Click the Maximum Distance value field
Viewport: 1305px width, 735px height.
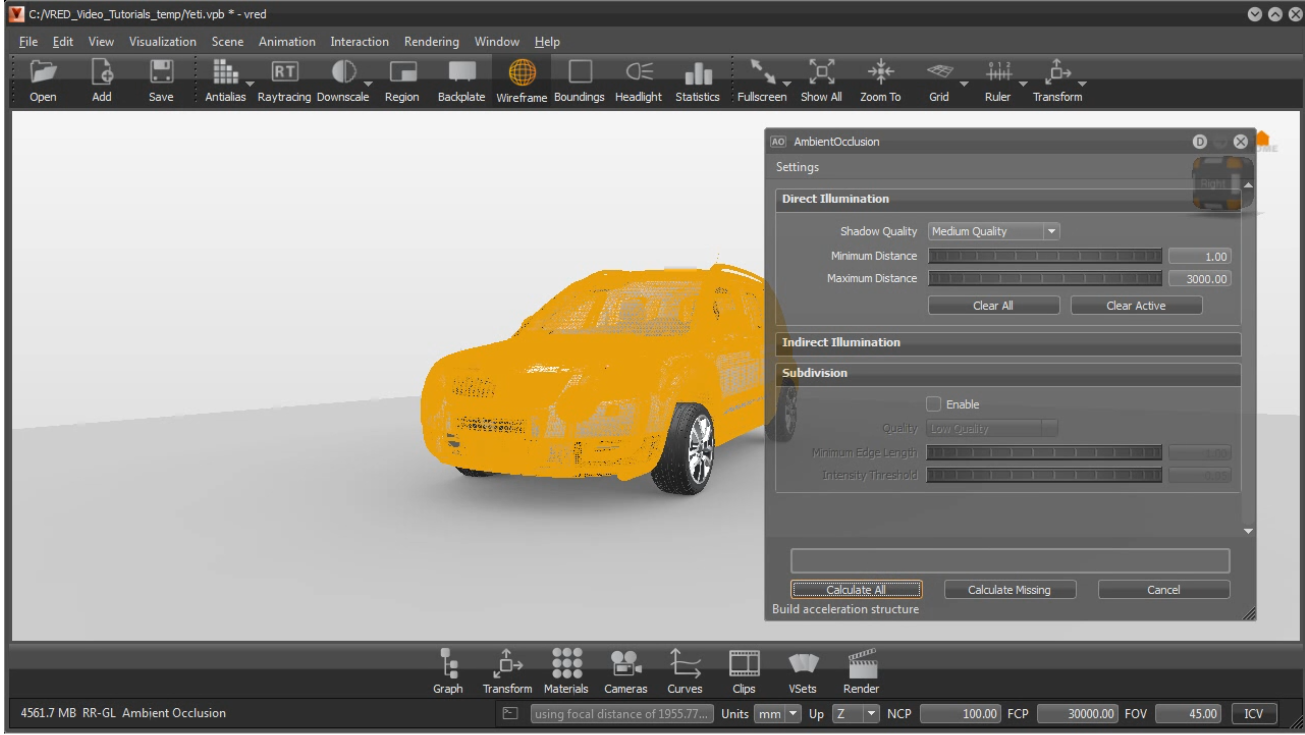coord(1200,279)
